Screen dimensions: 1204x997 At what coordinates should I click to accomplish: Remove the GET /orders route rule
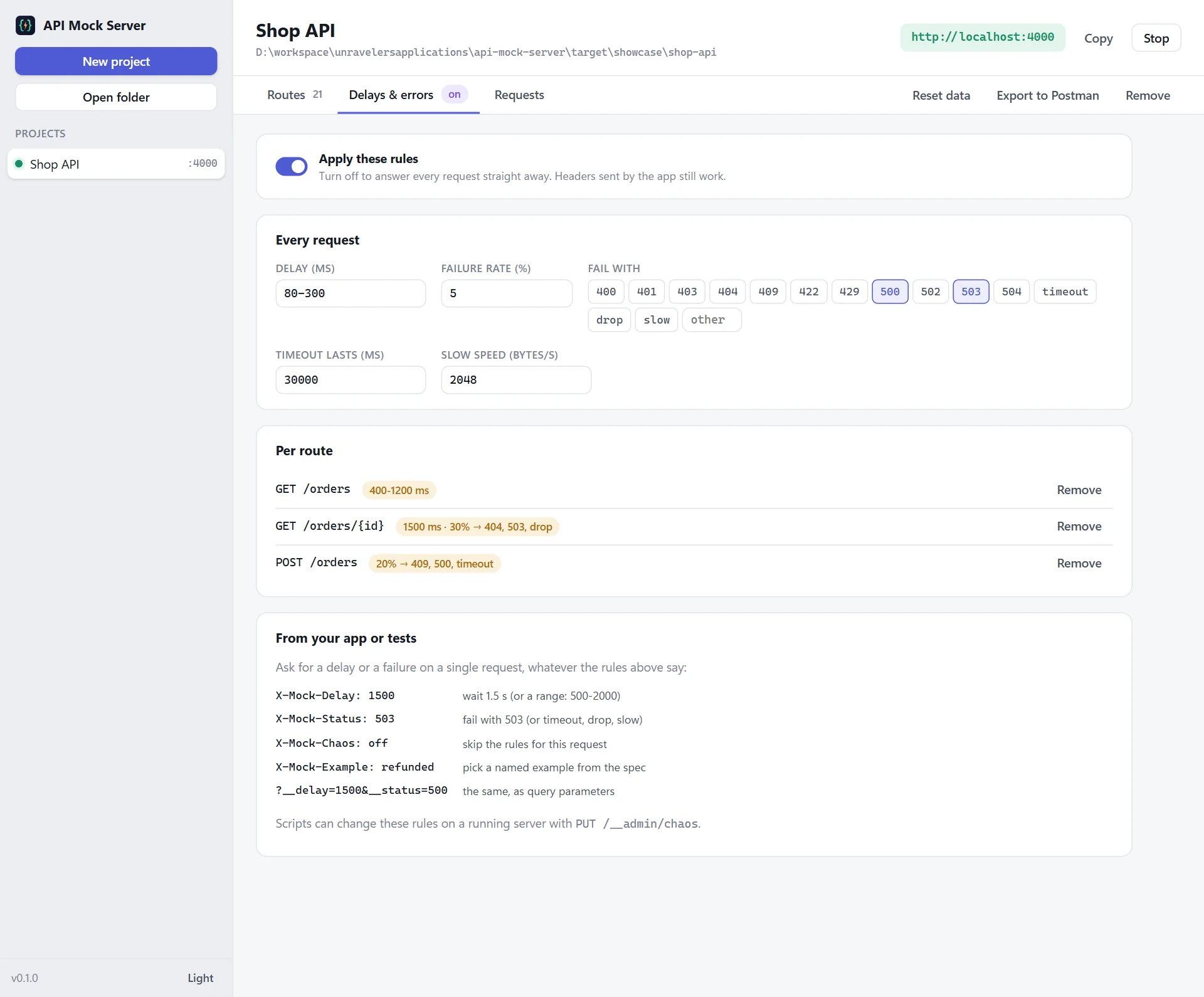[x=1079, y=490]
